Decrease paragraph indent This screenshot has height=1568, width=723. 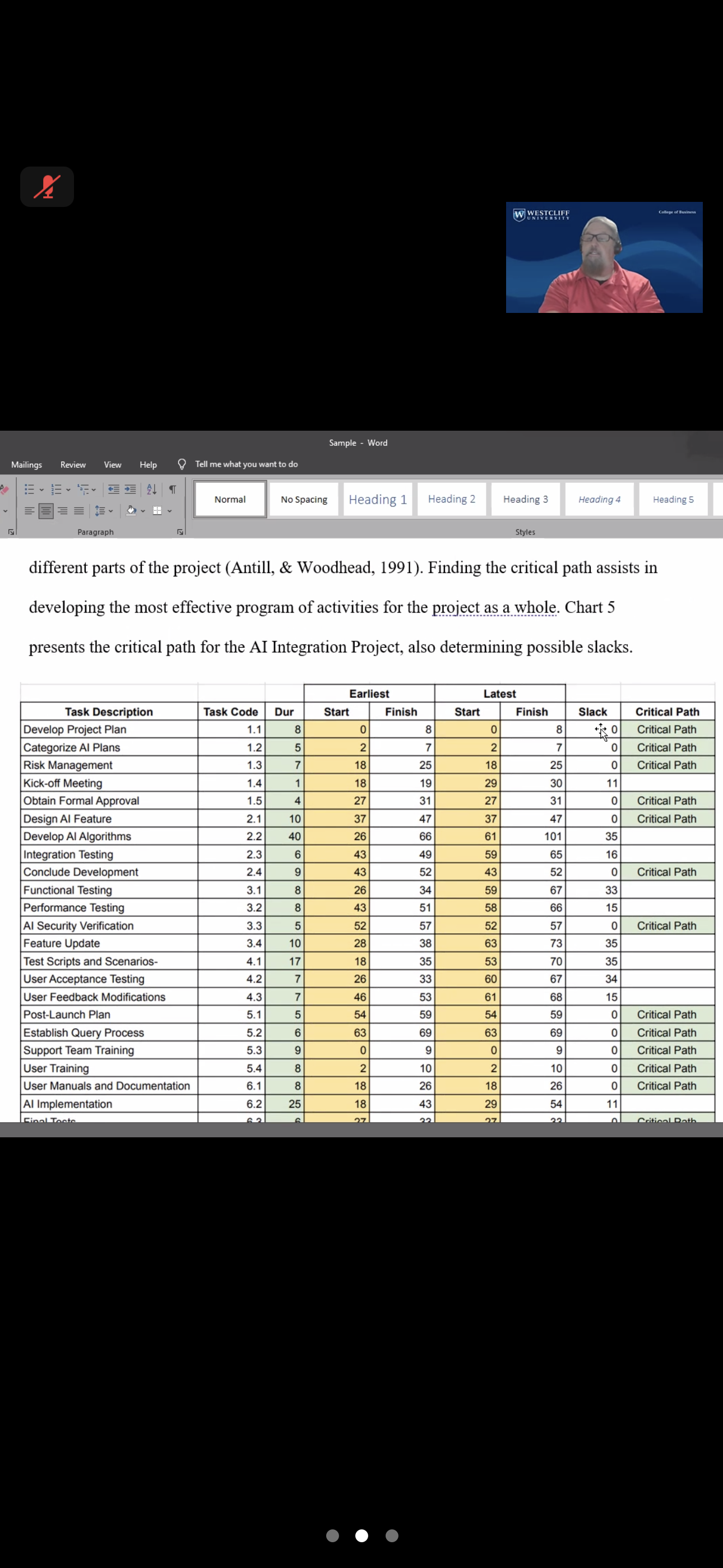coord(114,490)
